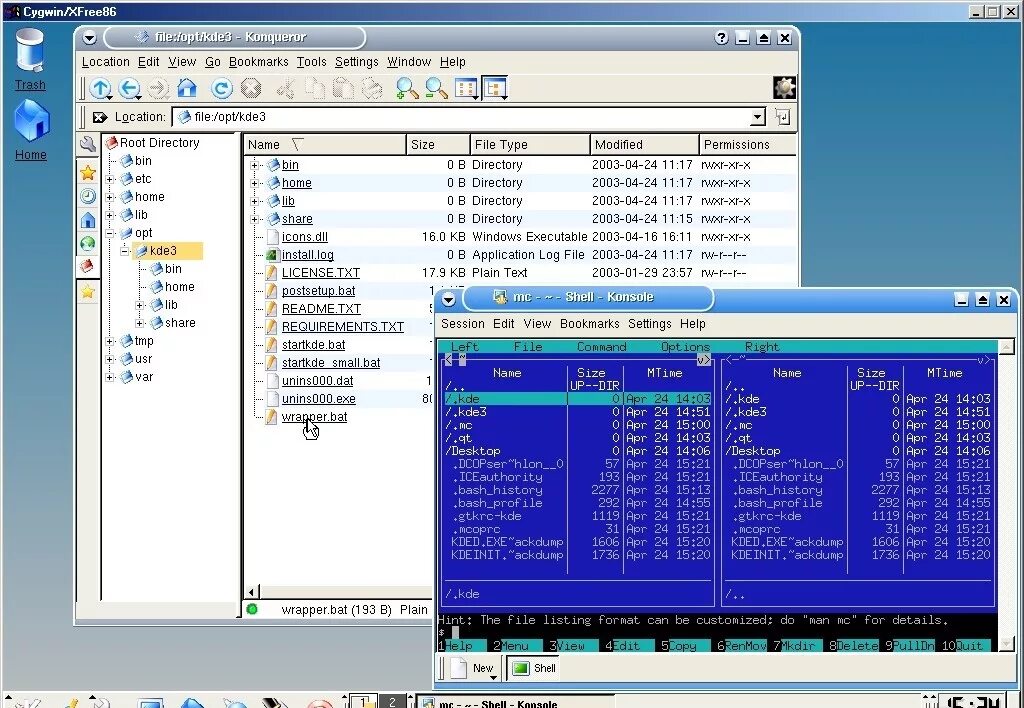This screenshot has height=708, width=1024.
Task: Open the Window menu in Konqueror
Action: pos(409,61)
